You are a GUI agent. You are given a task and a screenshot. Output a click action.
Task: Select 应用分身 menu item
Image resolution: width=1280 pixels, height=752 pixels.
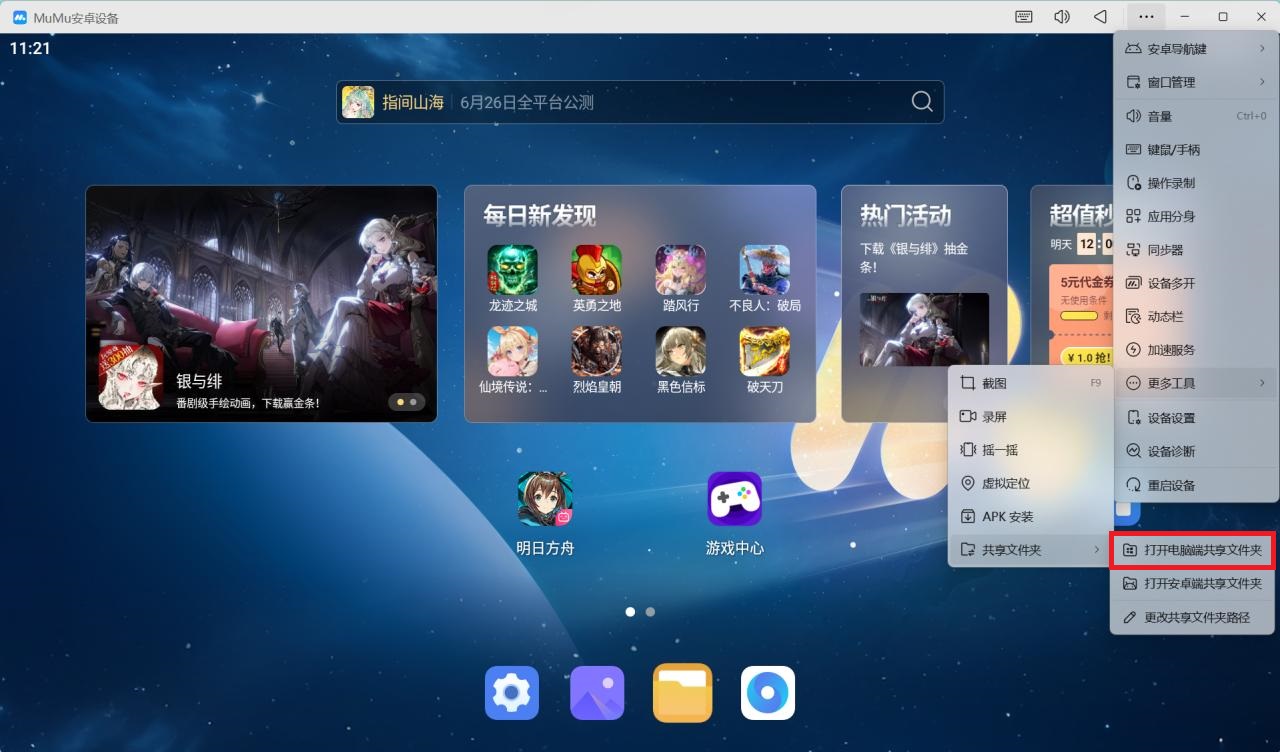pos(1195,216)
